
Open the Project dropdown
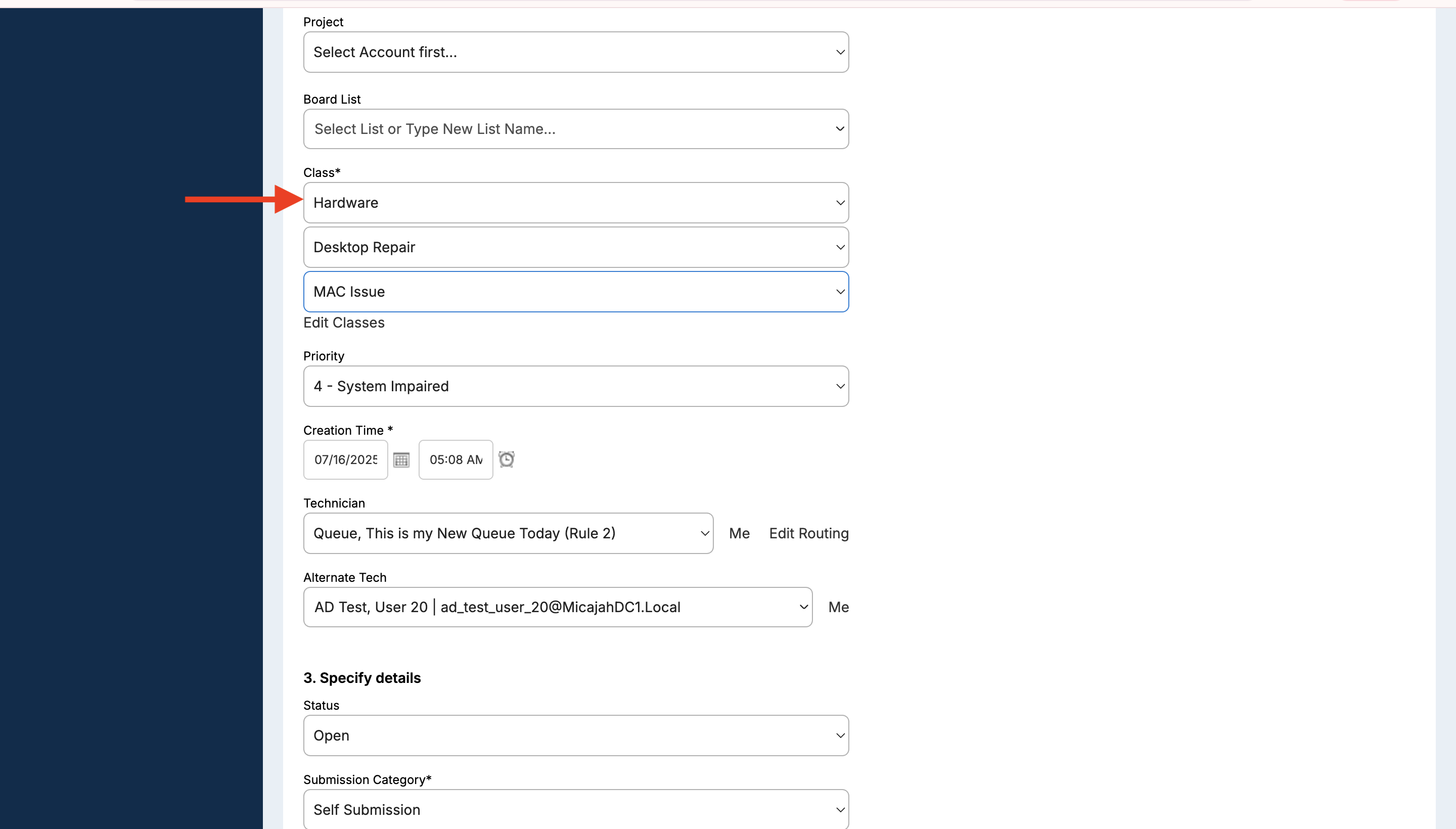pos(575,52)
